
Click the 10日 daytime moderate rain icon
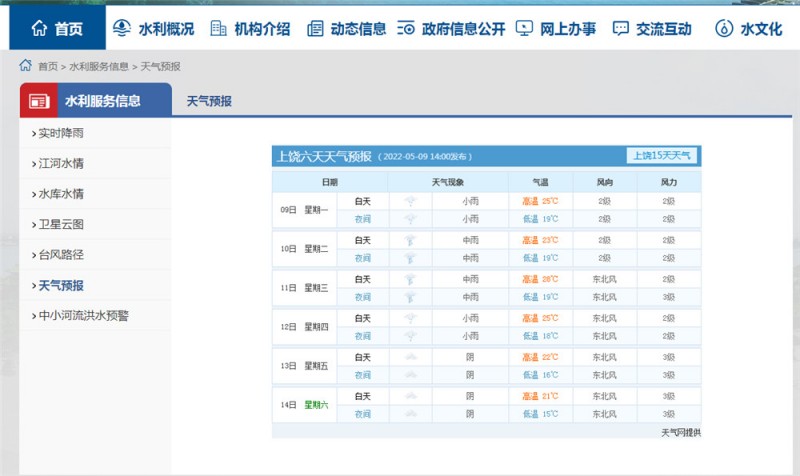click(x=410, y=240)
